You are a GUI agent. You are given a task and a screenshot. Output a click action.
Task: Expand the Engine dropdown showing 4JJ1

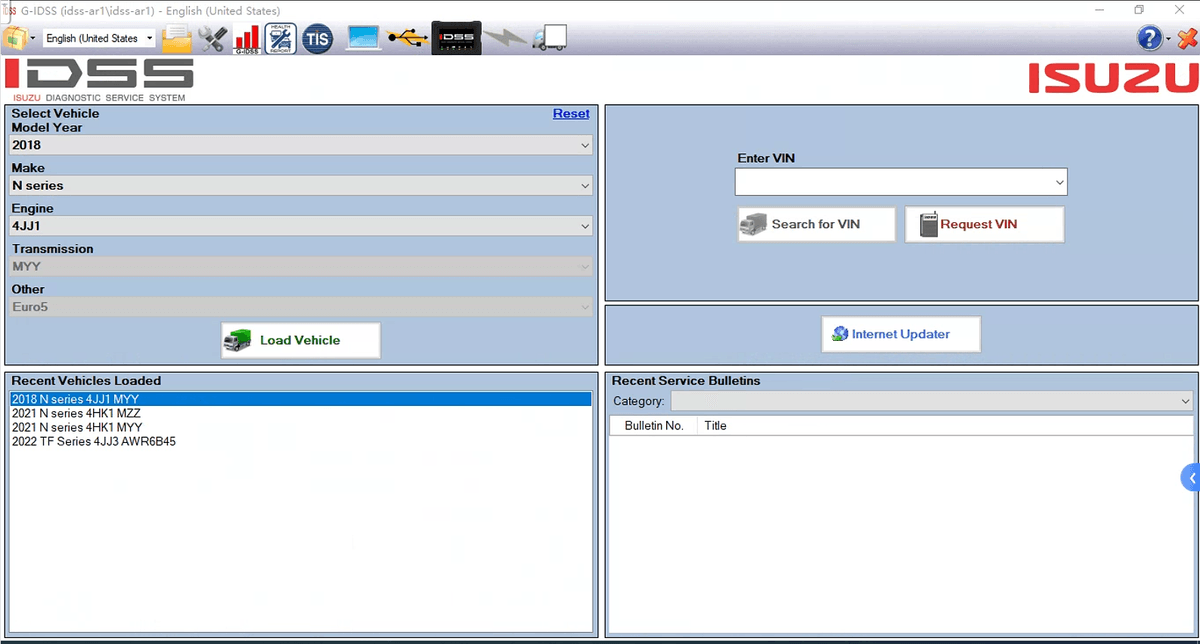pyautogui.click(x=301, y=227)
